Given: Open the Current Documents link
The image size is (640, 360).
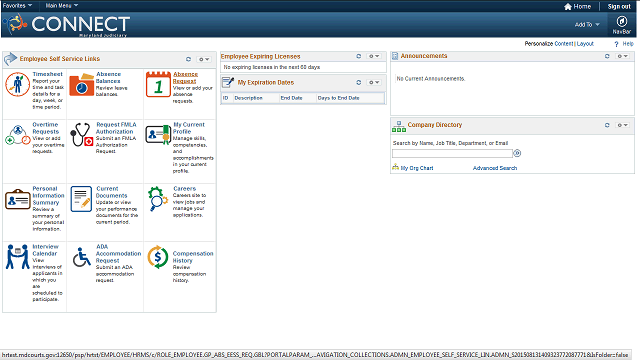Looking at the screenshot, I should (111, 192).
